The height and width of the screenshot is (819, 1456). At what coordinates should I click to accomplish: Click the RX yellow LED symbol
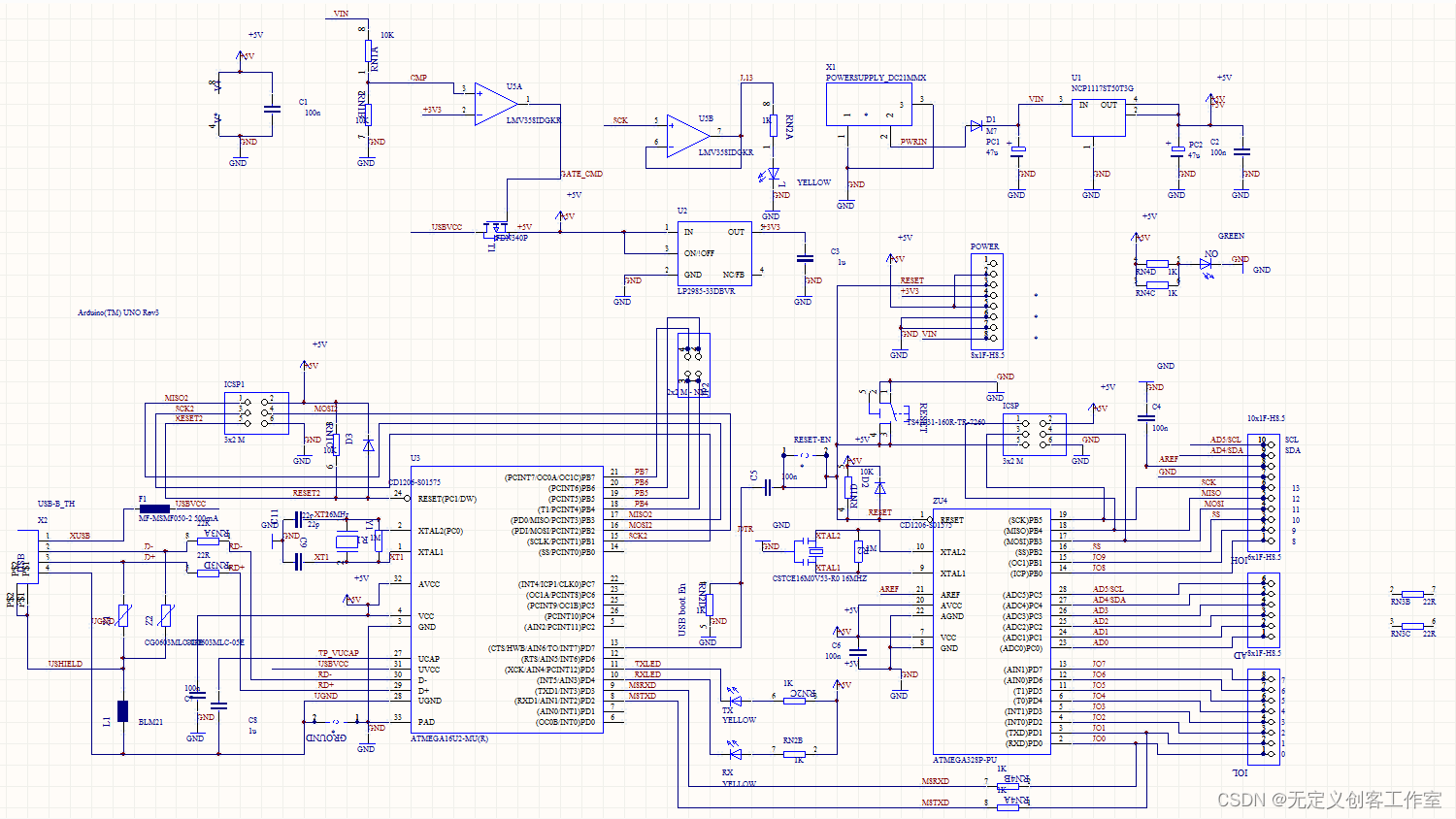click(735, 751)
